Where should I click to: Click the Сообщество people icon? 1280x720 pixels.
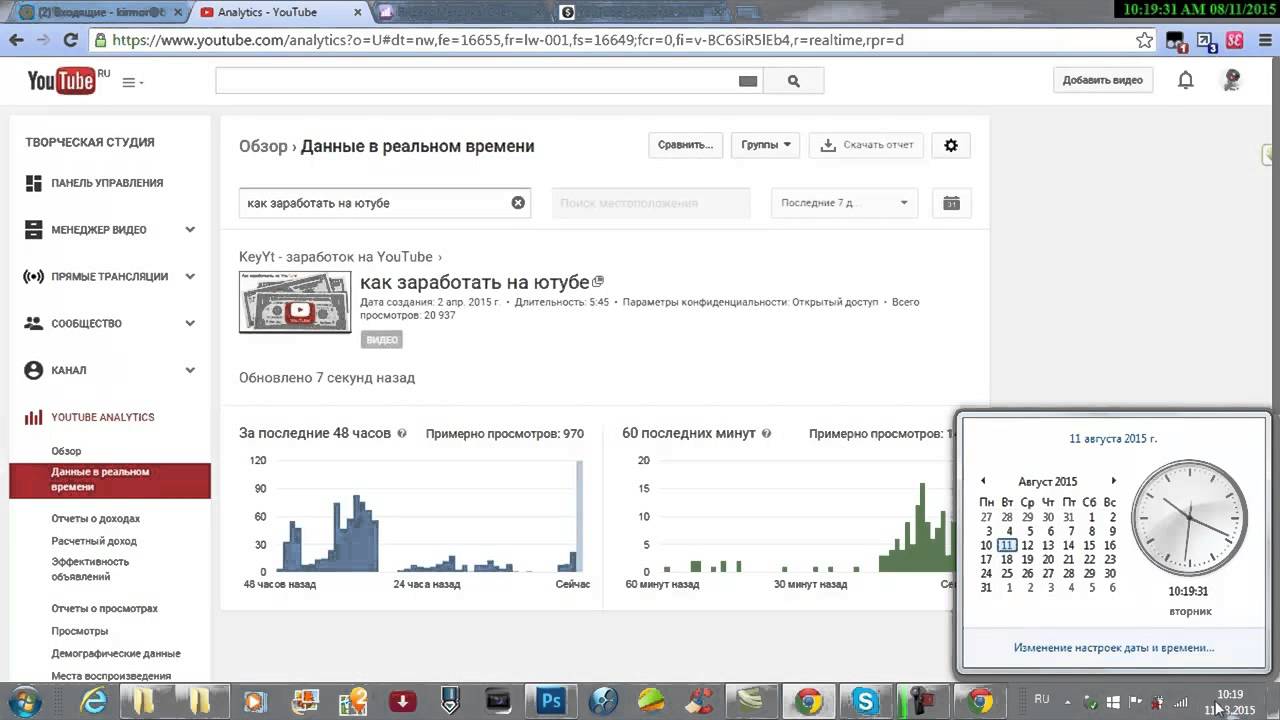click(x=34, y=323)
